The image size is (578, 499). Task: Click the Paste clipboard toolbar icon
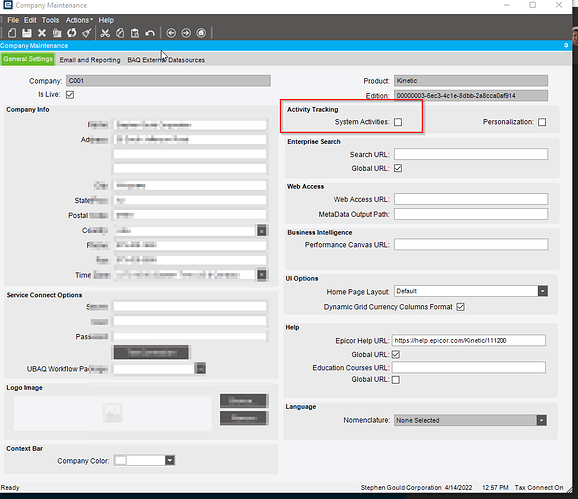coord(135,33)
